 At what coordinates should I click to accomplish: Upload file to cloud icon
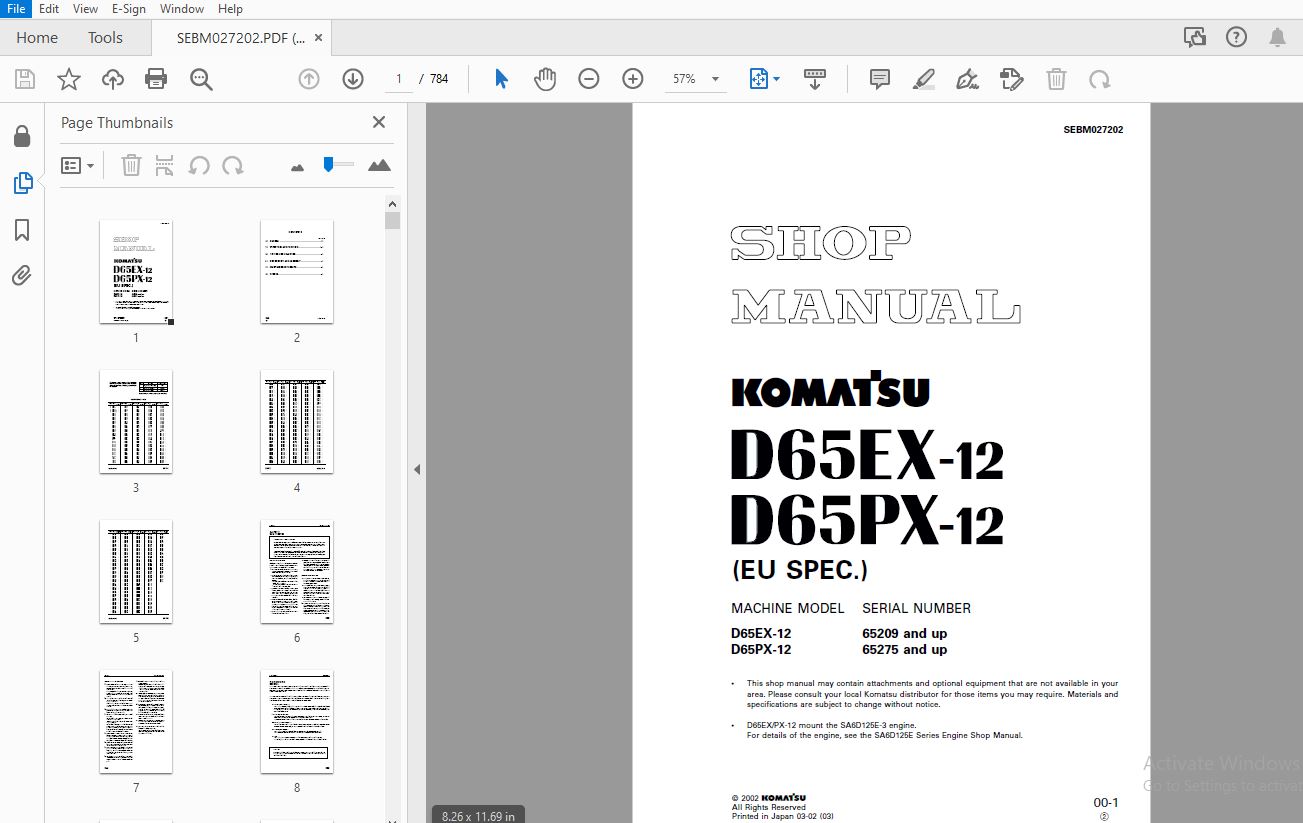[x=112, y=80]
